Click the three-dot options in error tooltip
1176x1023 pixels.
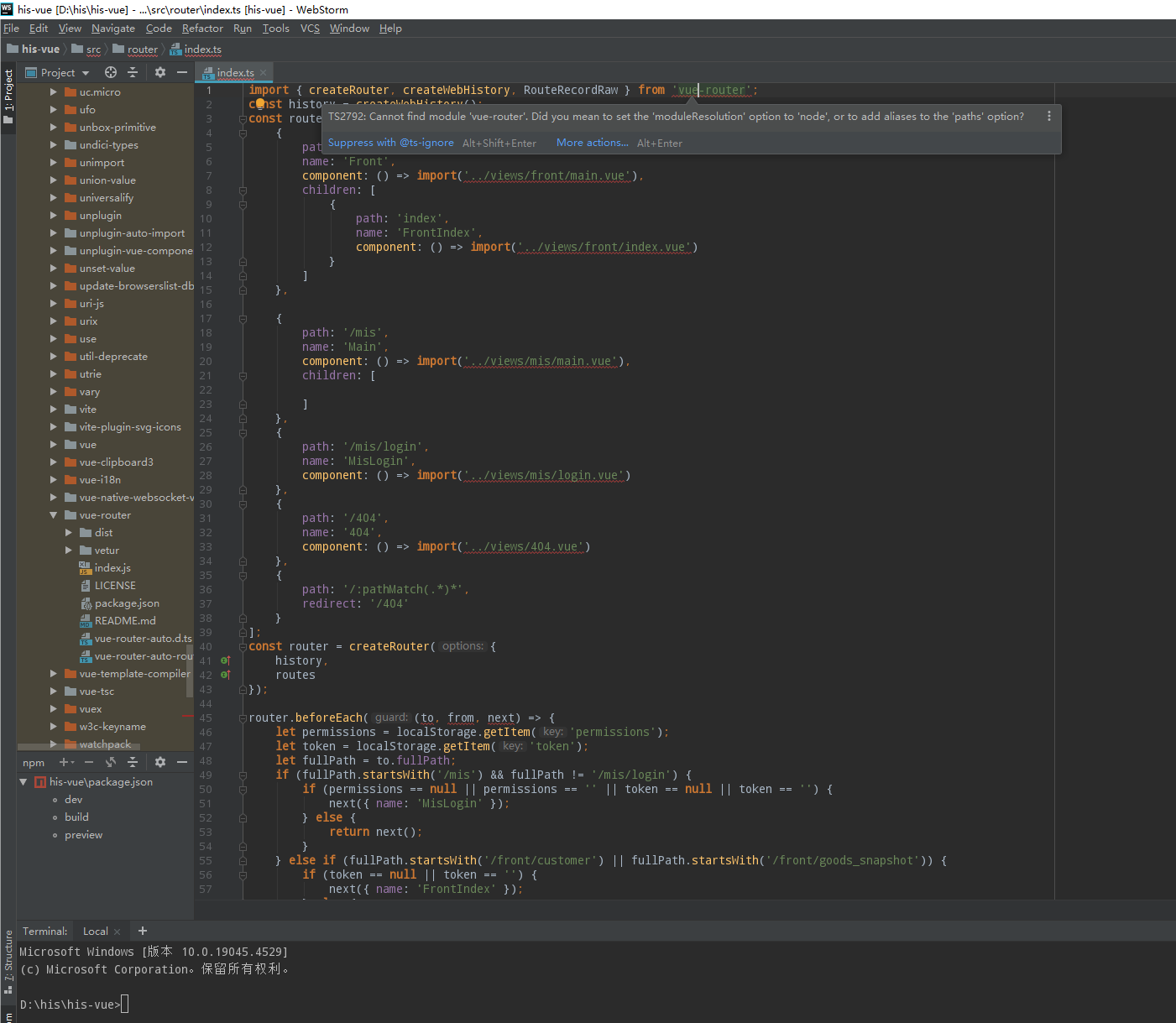(x=1049, y=117)
